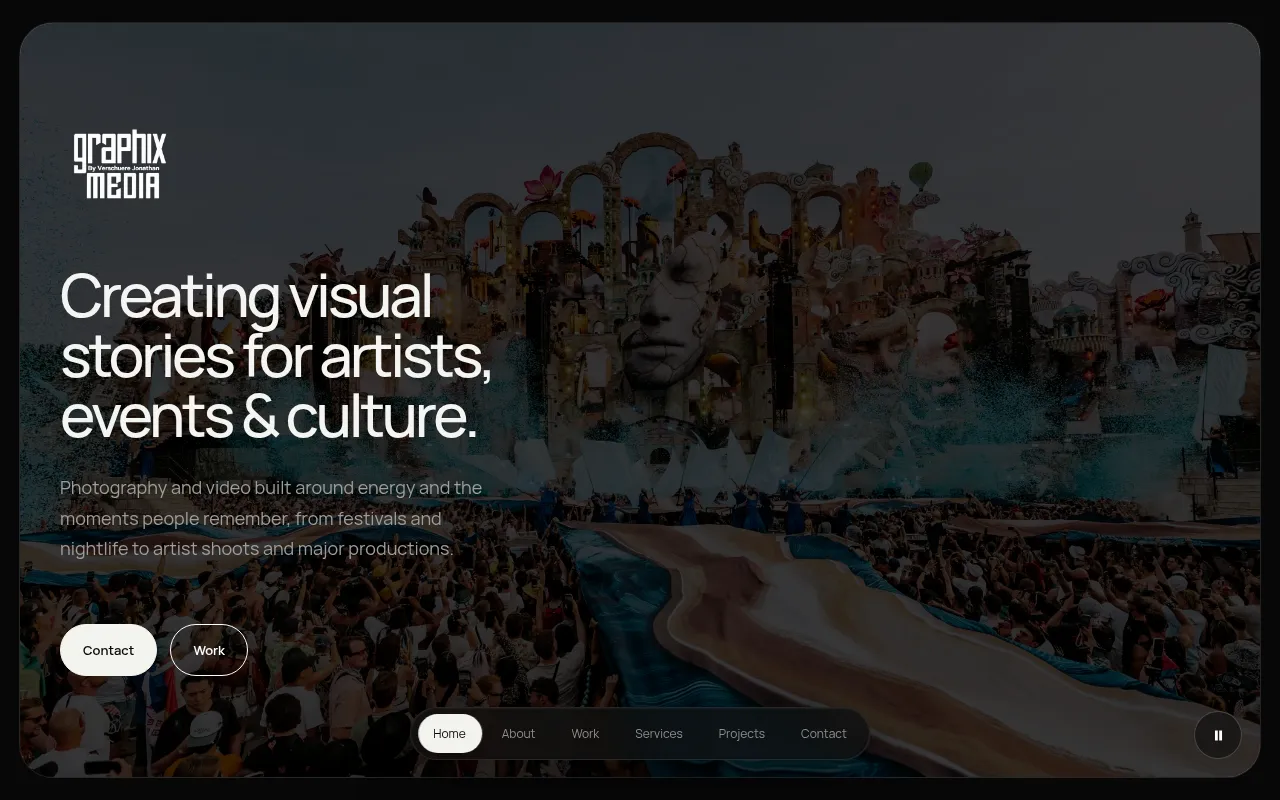Open the Graphix Media logo
The height and width of the screenshot is (800, 1280).
click(120, 165)
